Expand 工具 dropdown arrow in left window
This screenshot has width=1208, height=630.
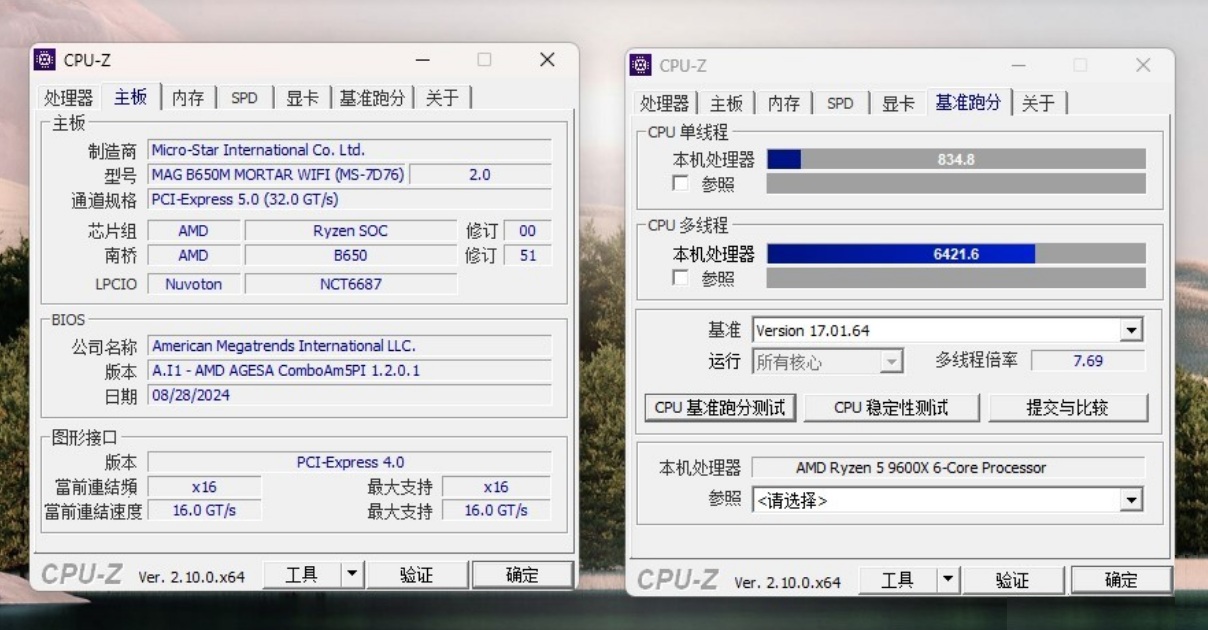point(352,574)
